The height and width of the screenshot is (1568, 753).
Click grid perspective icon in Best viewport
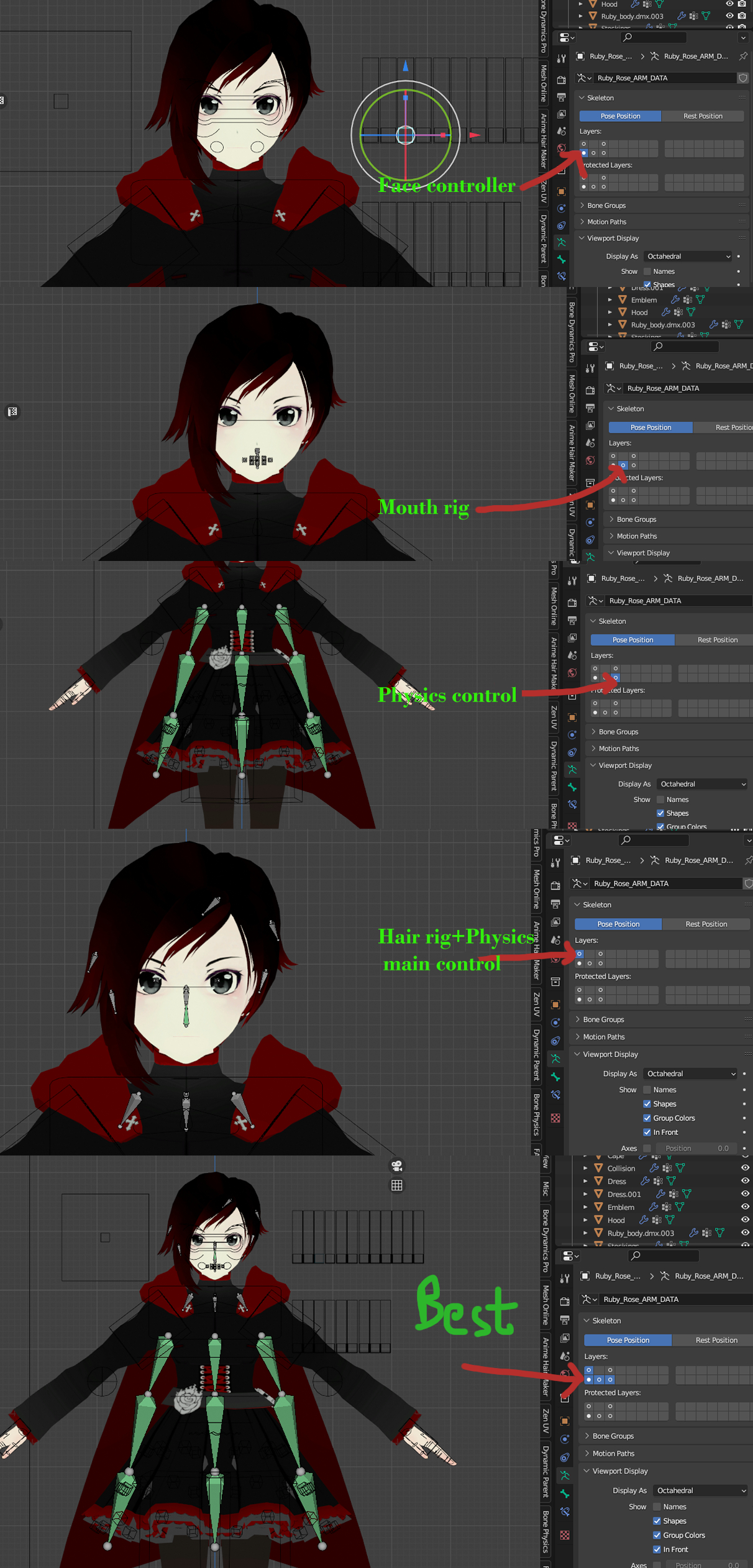click(x=397, y=1185)
